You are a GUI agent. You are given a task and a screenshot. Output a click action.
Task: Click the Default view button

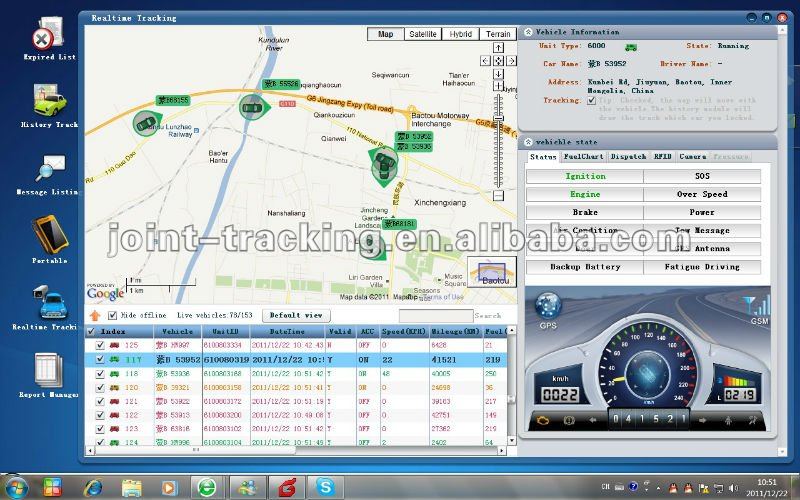pyautogui.click(x=296, y=315)
